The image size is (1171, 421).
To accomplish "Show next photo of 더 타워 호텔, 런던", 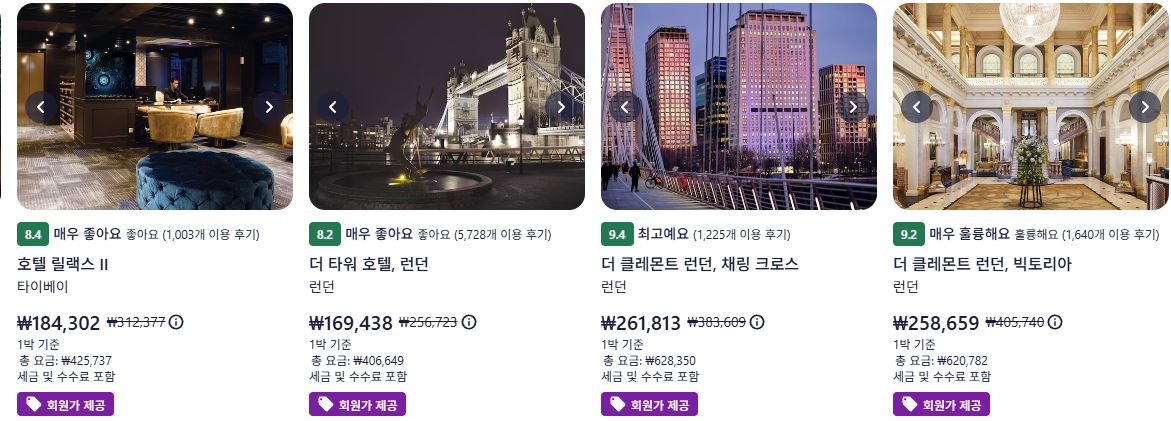I will (x=560, y=107).
